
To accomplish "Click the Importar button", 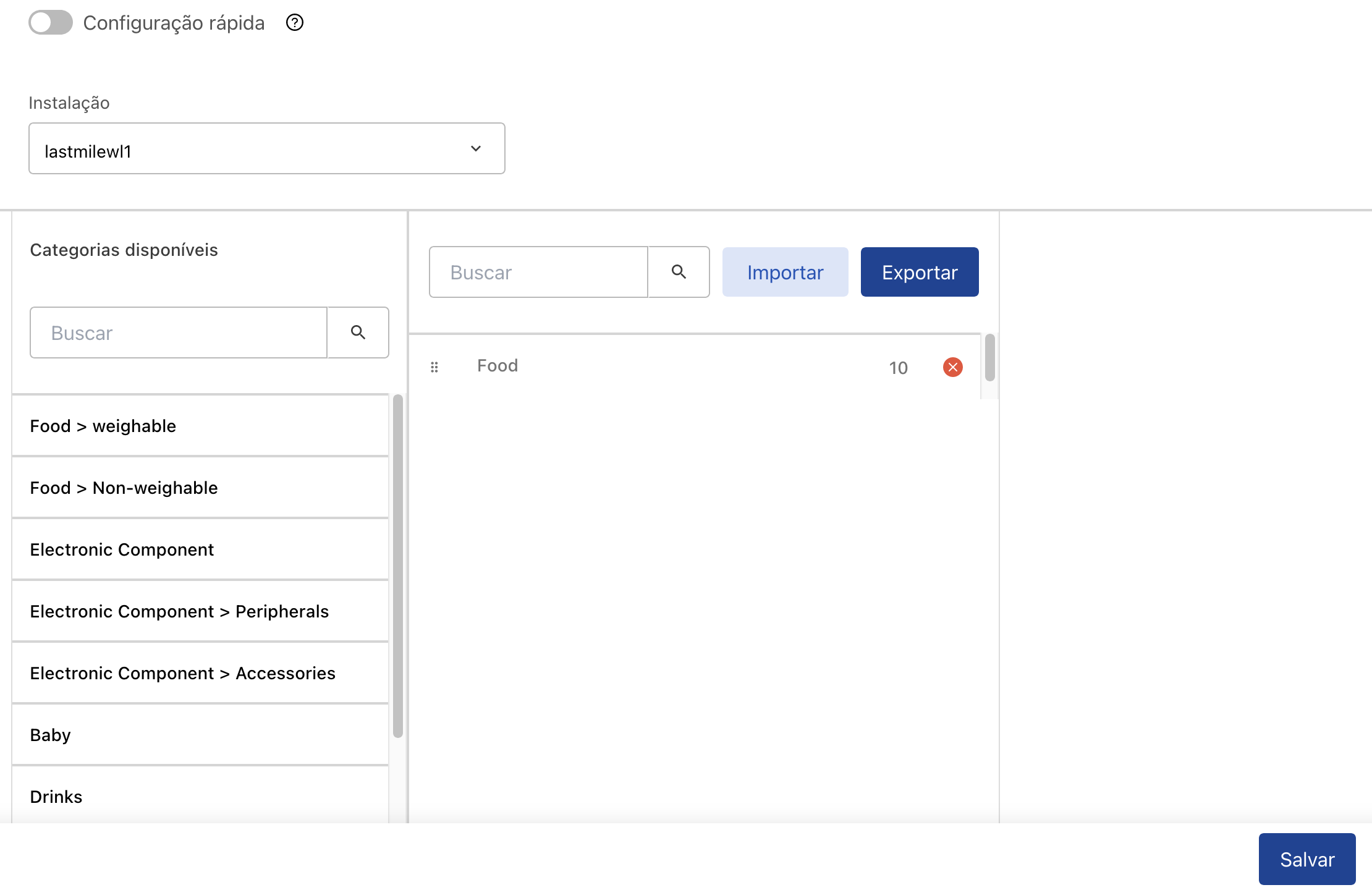I will click(785, 272).
